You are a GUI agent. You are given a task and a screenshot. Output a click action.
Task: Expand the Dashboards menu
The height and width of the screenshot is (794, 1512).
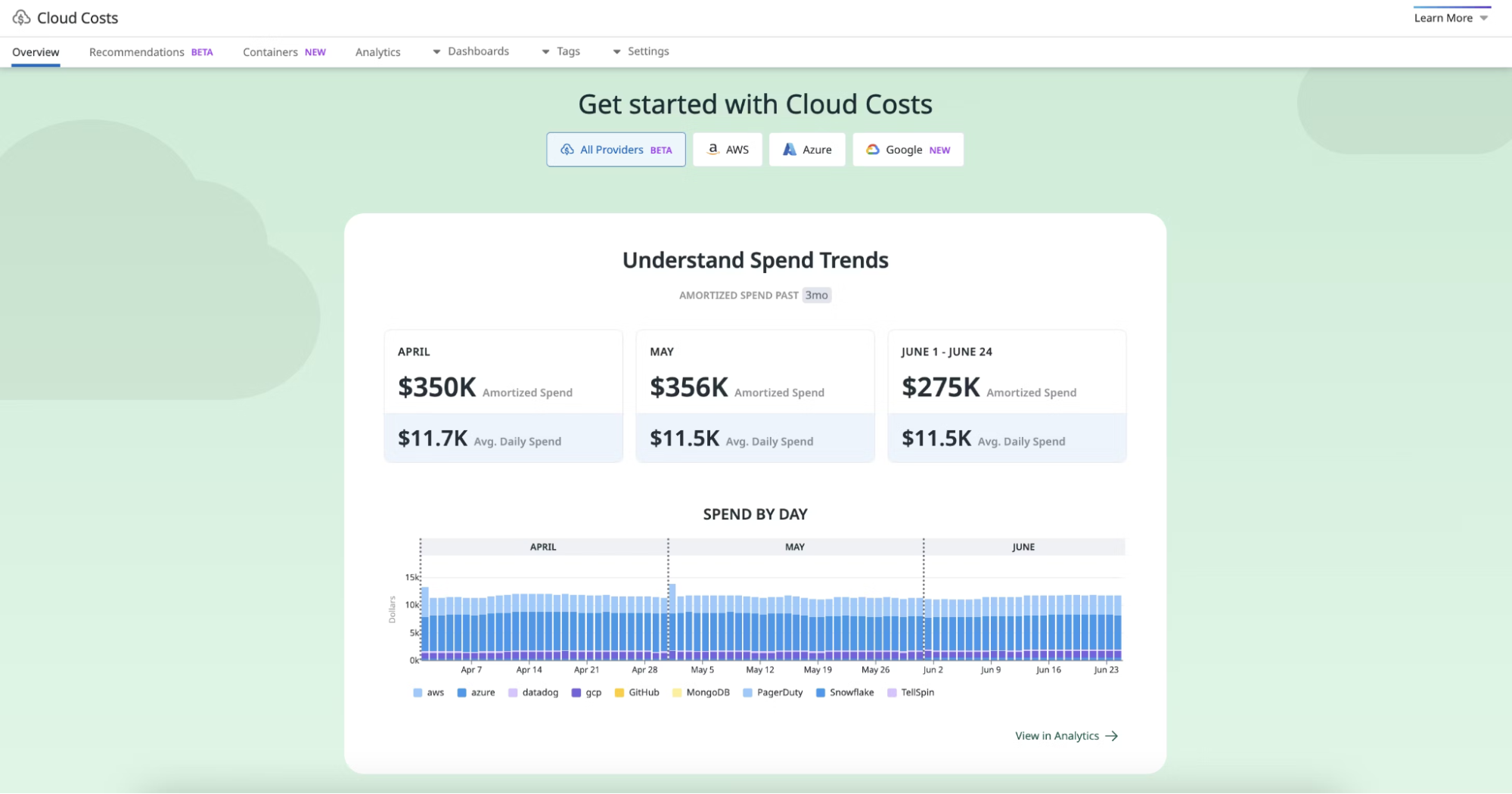pyautogui.click(x=470, y=51)
